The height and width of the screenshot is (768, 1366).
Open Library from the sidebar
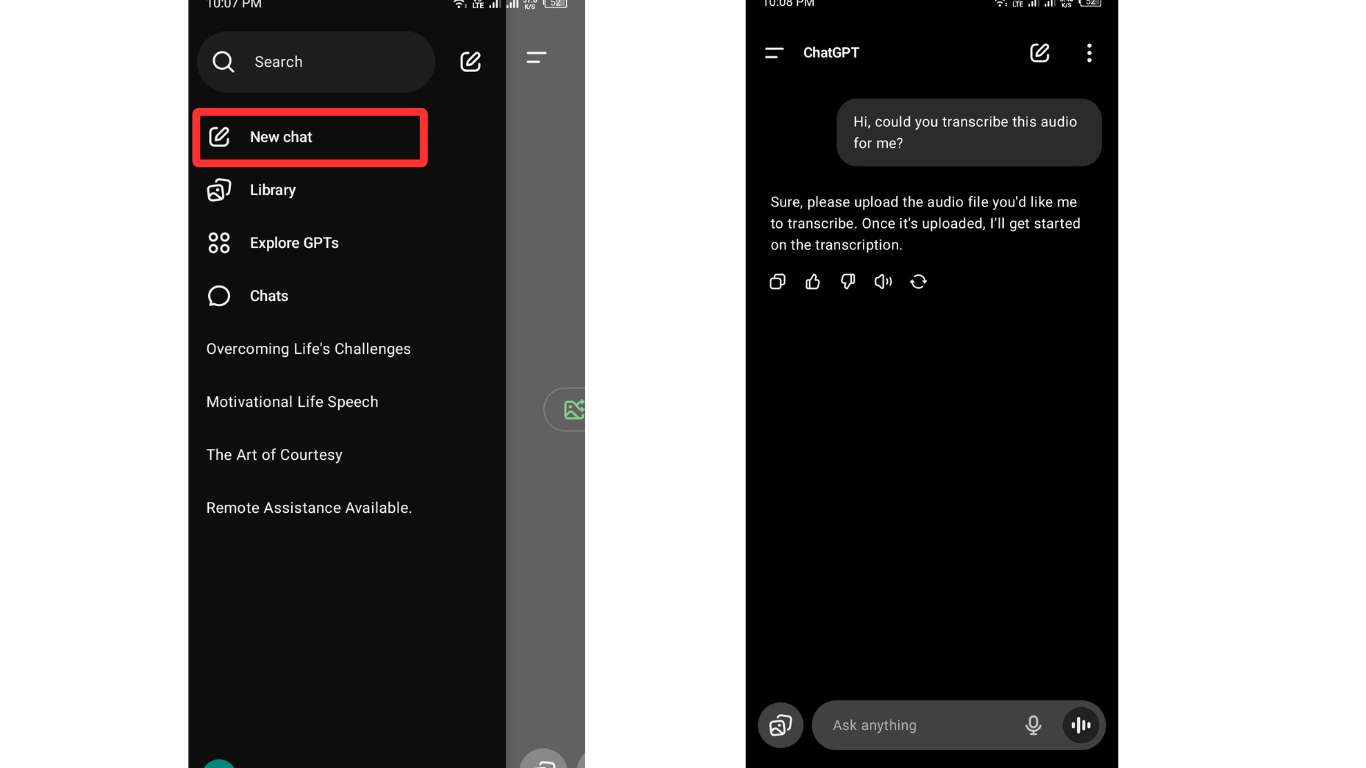point(272,190)
